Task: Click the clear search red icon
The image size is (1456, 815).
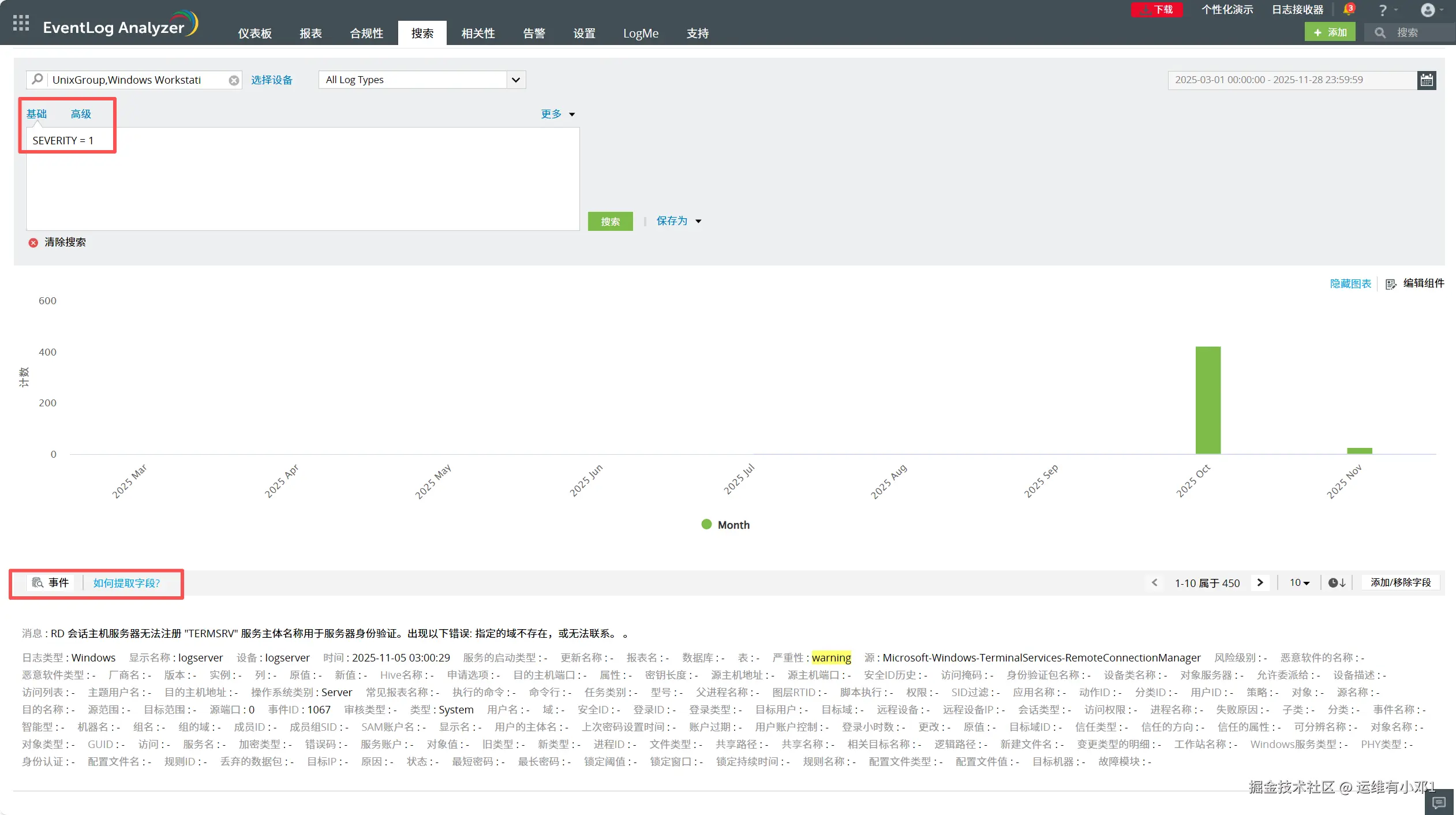Action: [33, 242]
